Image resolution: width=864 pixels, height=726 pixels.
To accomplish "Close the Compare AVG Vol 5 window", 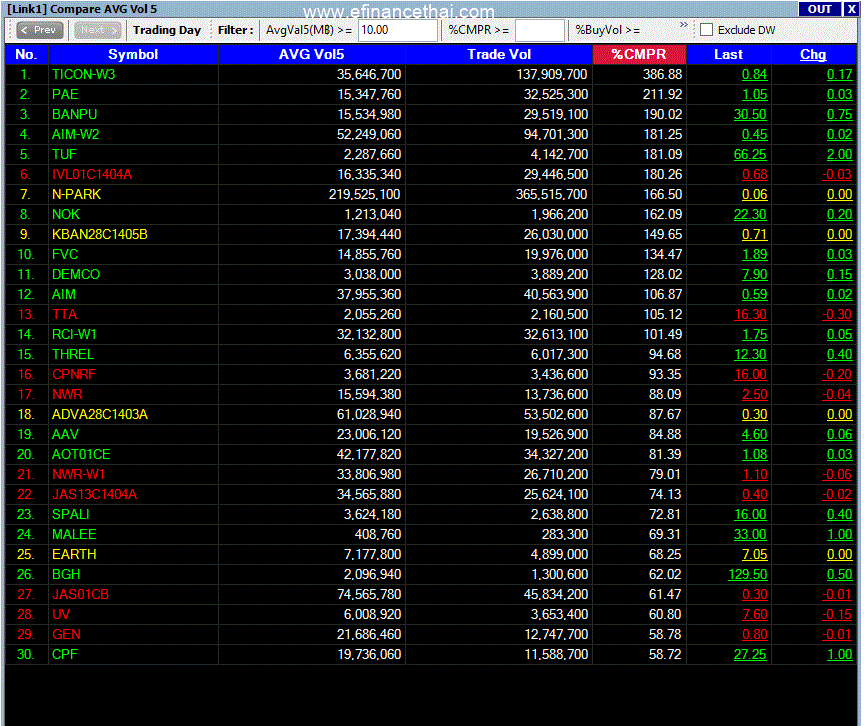I will tap(851, 9).
